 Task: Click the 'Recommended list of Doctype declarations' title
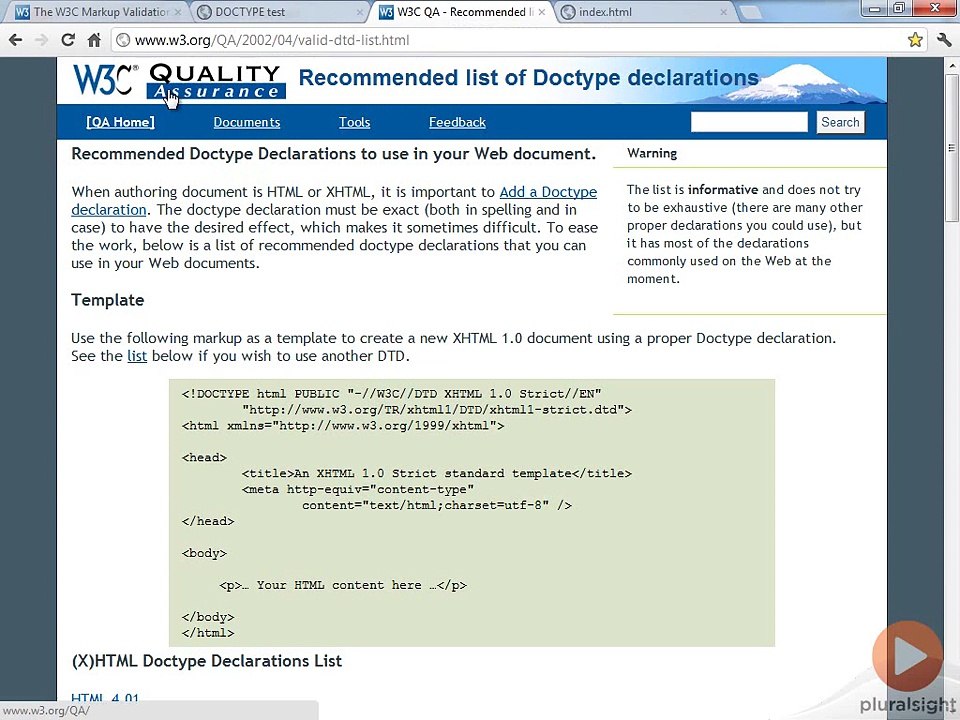click(529, 78)
